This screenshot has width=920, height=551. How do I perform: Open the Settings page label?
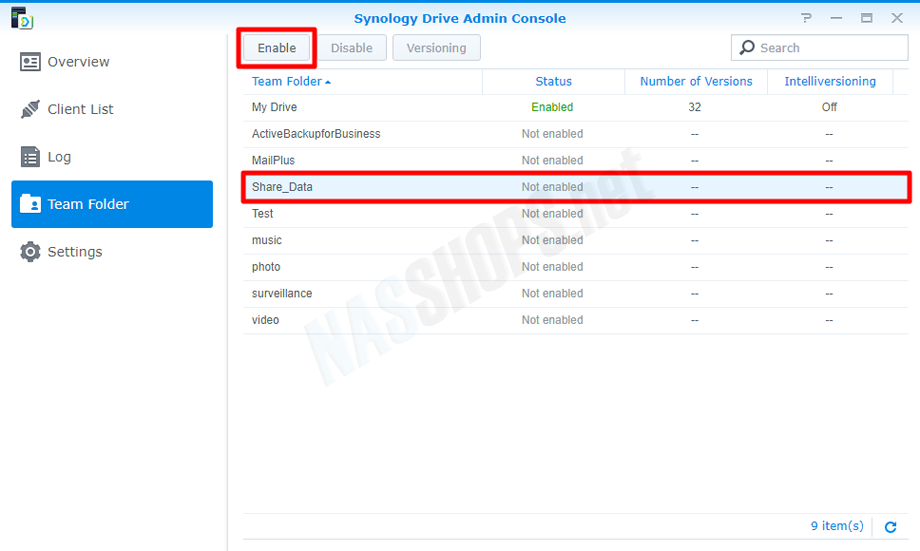point(75,252)
